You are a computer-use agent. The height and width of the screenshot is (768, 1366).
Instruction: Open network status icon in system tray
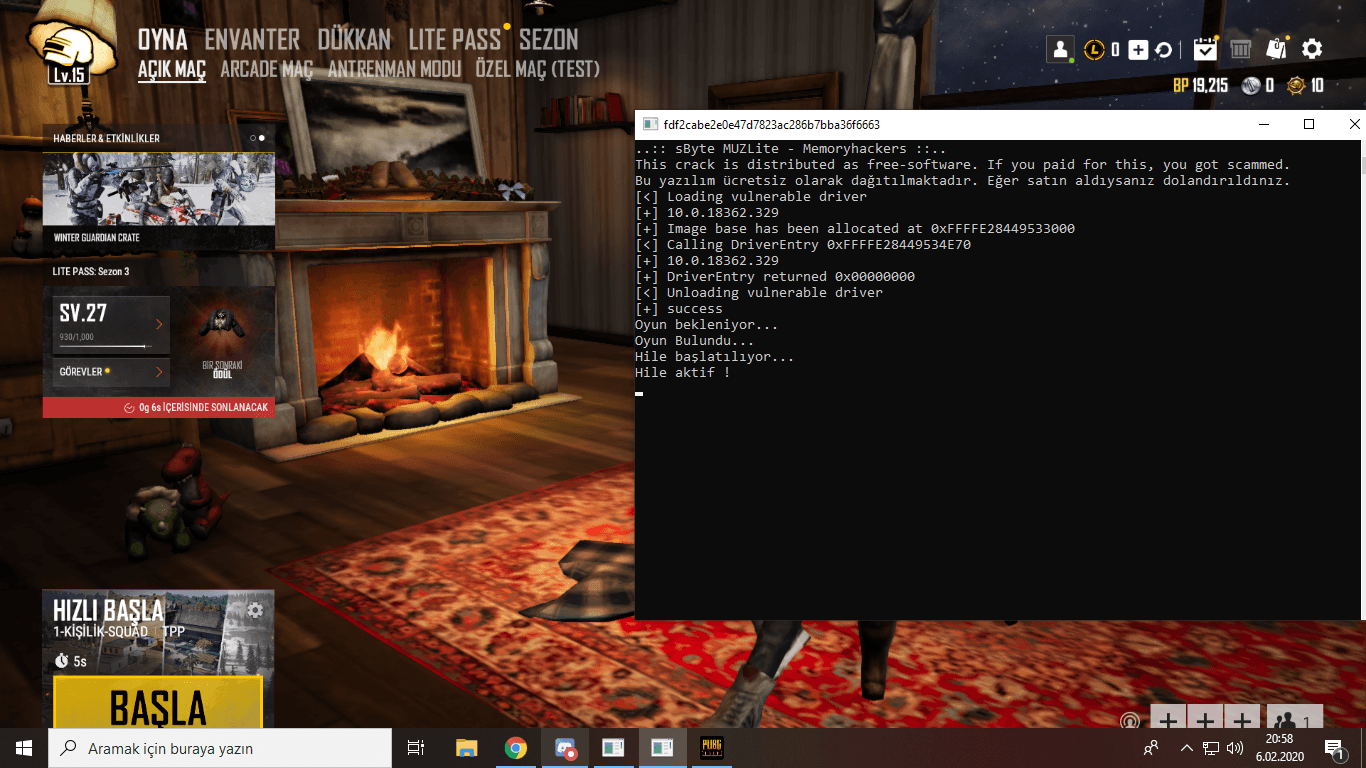click(1211, 748)
